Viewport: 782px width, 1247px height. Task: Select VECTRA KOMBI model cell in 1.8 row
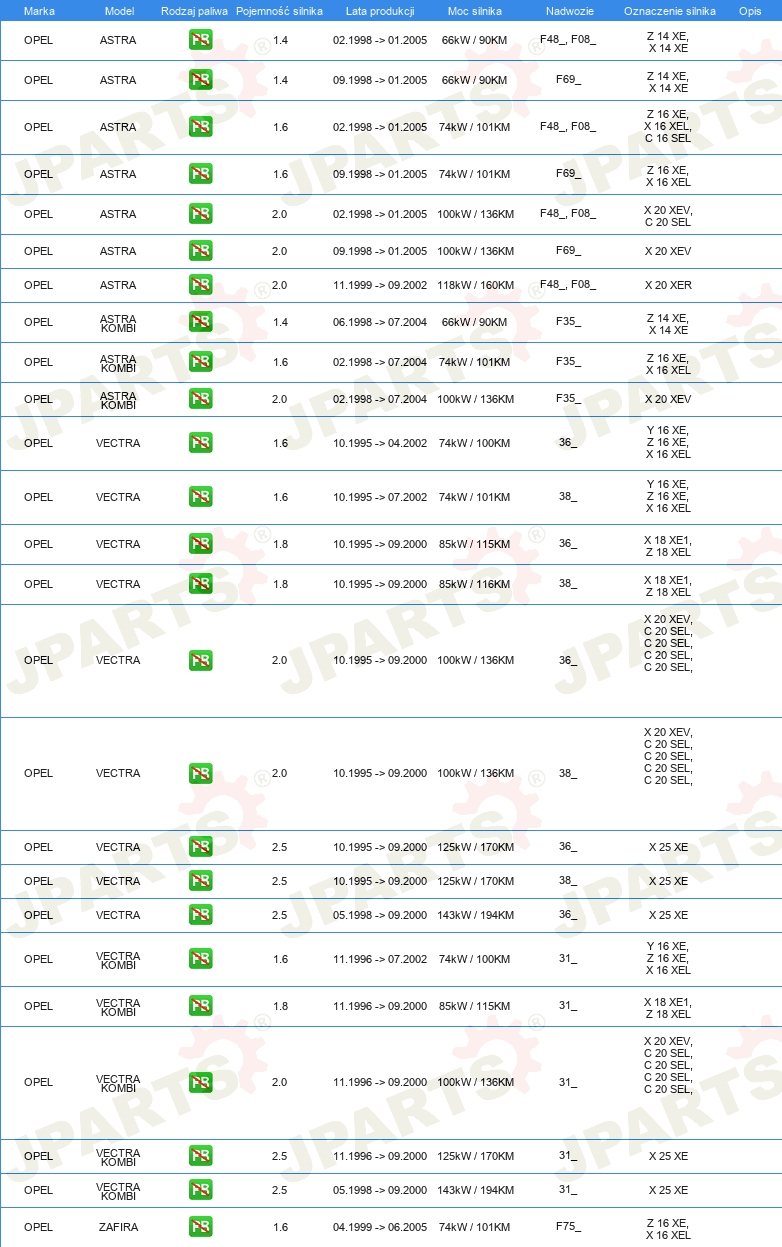118,1008
